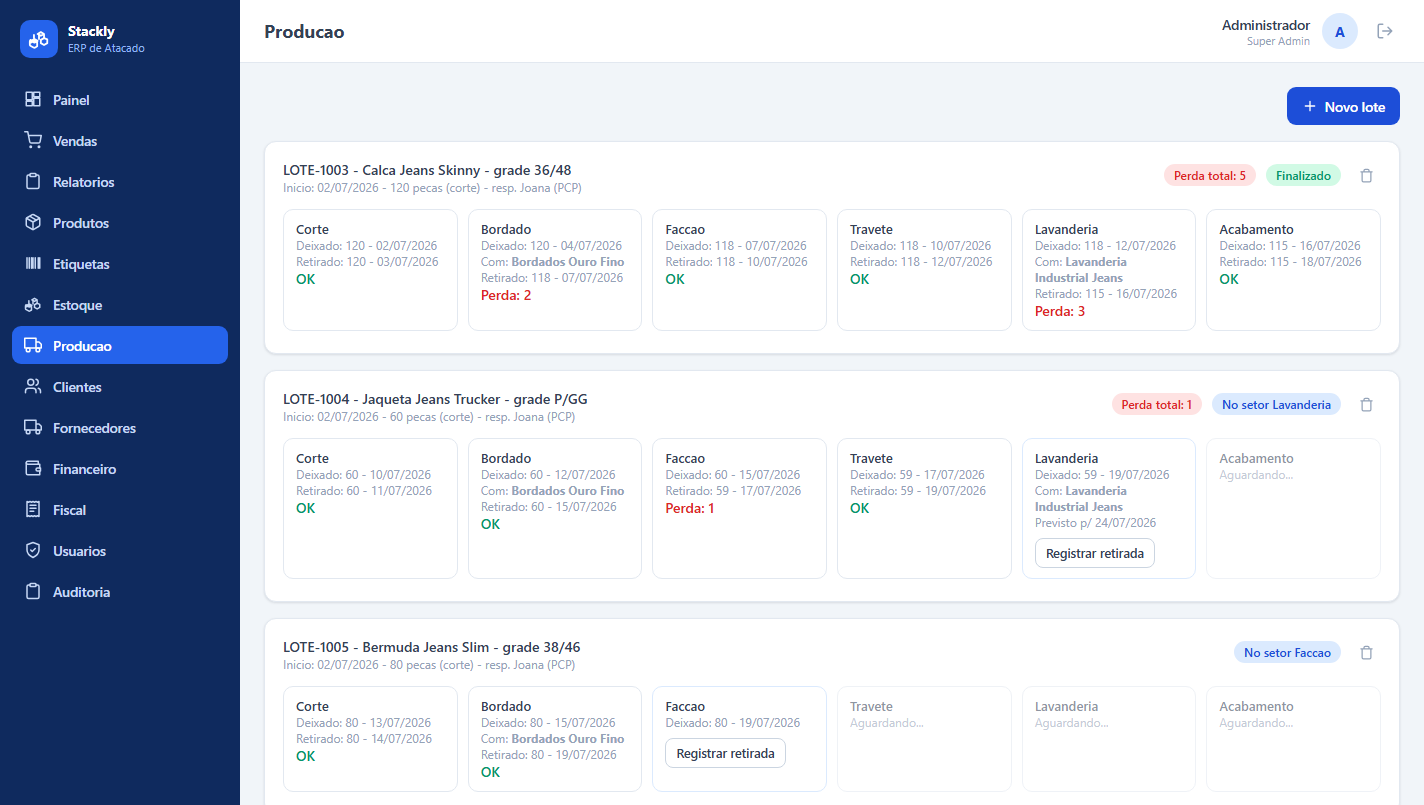Click 'Perda: 3' in LOTE-1003 Lavanderia

[1060, 311]
